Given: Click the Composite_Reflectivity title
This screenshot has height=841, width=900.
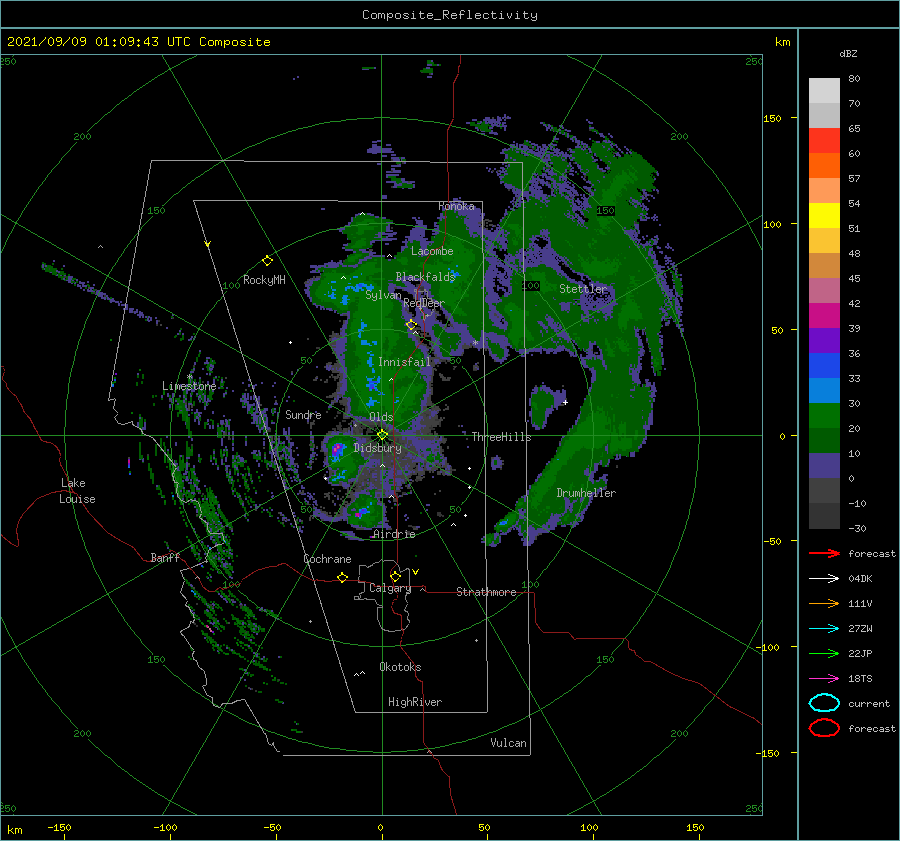Looking at the screenshot, I should coord(450,15).
